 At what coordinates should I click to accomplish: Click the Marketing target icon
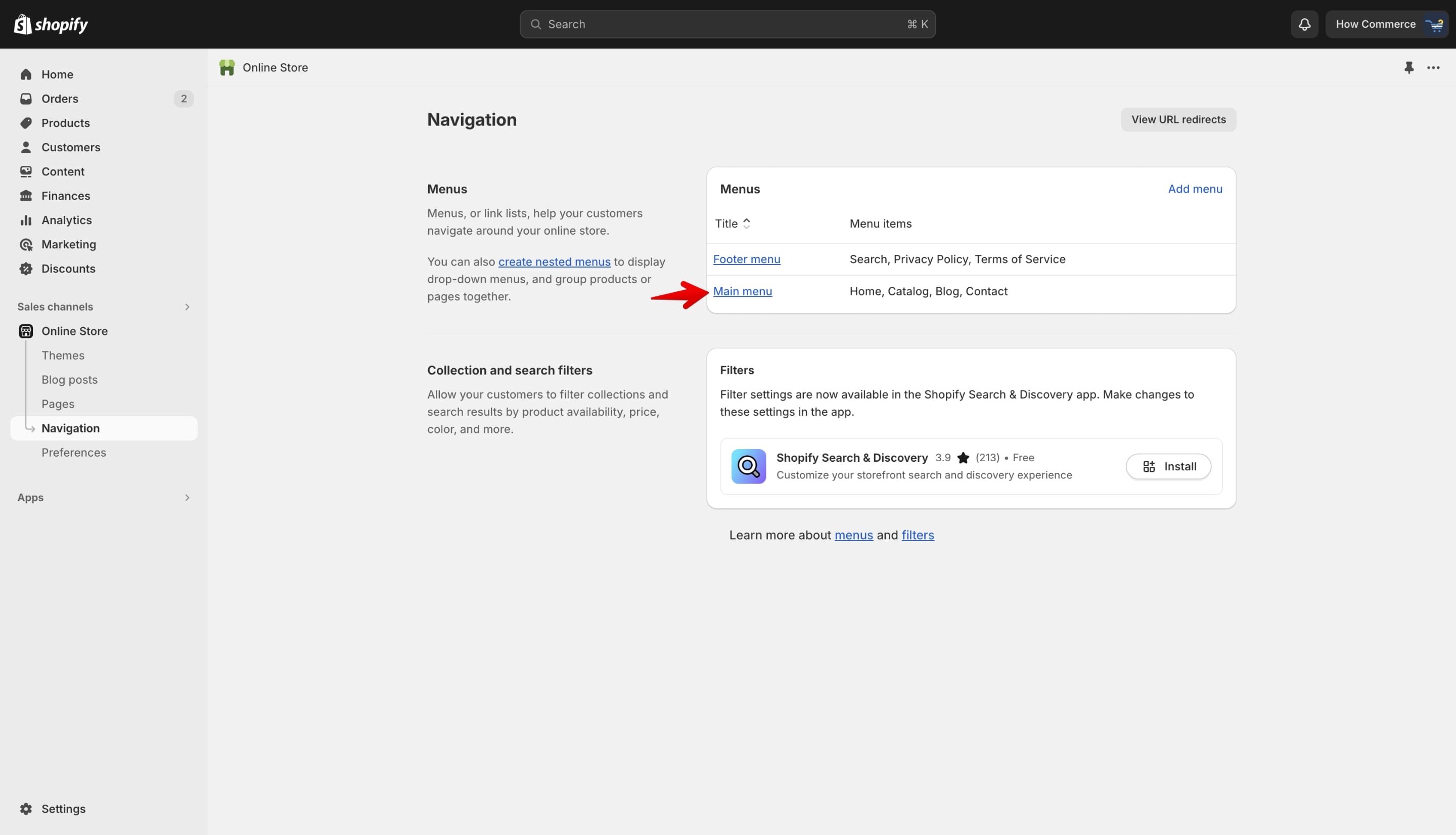[26, 244]
